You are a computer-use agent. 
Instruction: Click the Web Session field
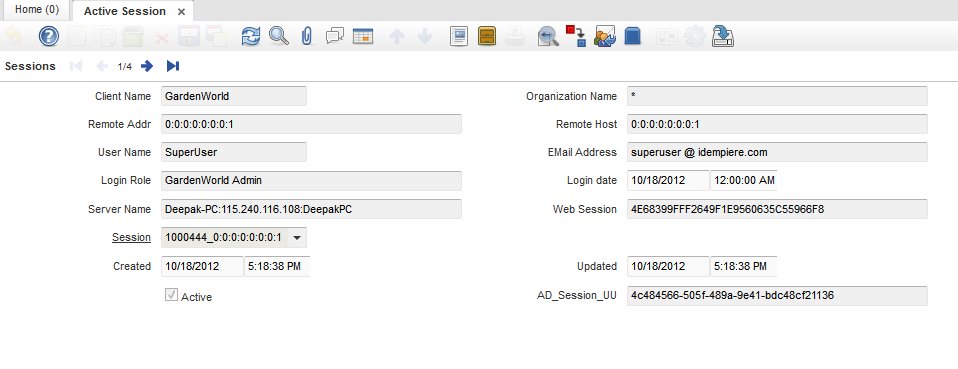777,209
